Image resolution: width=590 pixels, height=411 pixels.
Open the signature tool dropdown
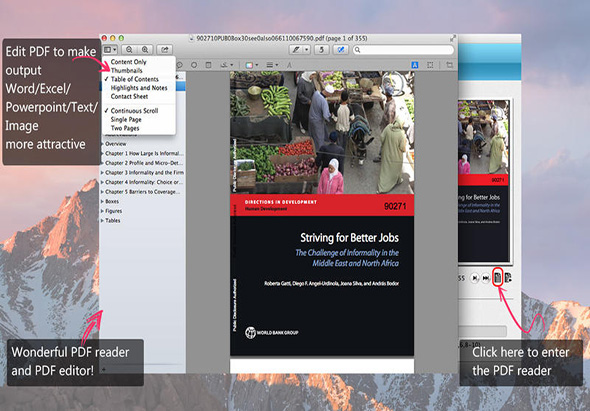coord(227,65)
